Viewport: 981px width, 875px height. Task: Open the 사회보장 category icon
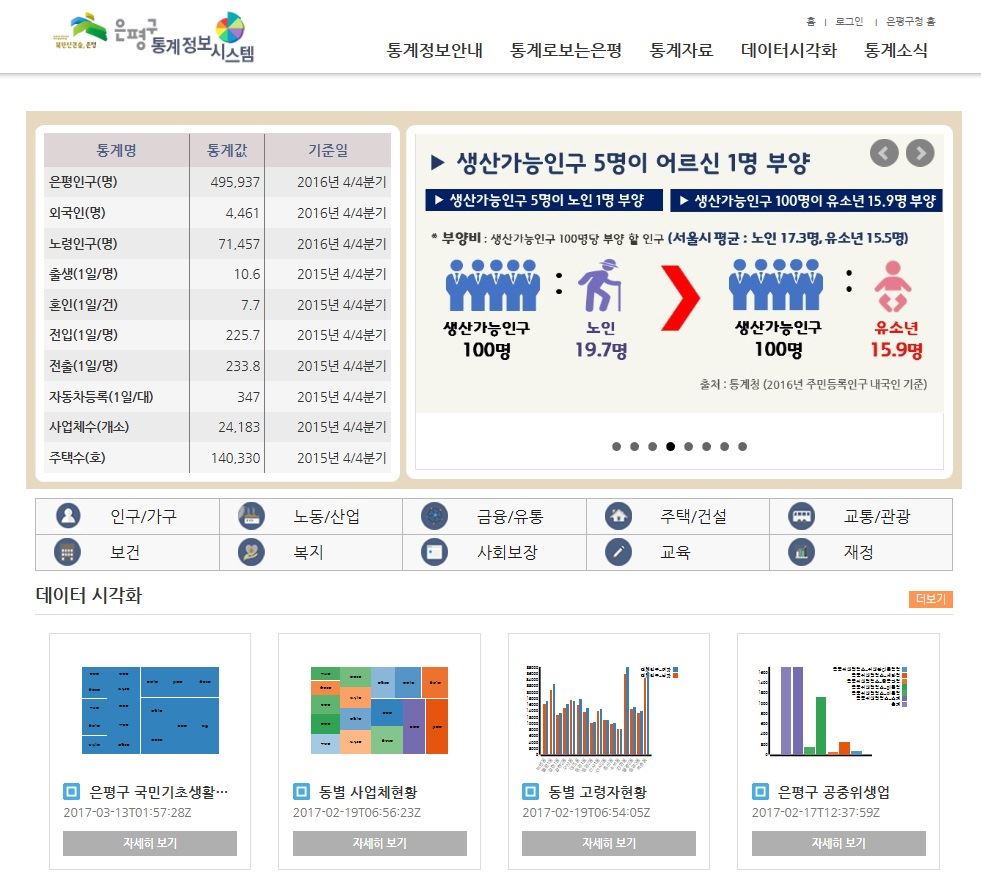[x=437, y=552]
